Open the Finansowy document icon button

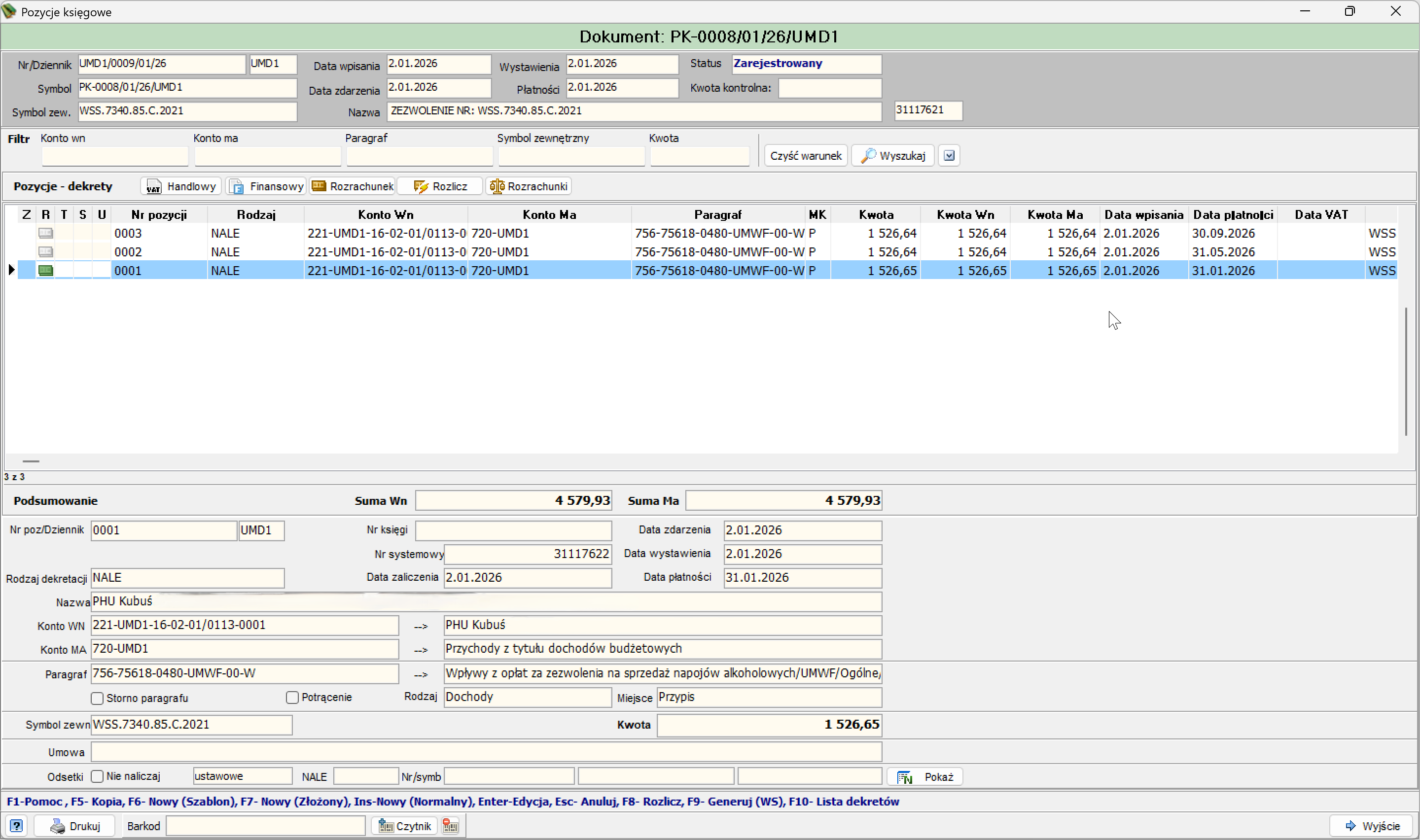pyautogui.click(x=265, y=186)
